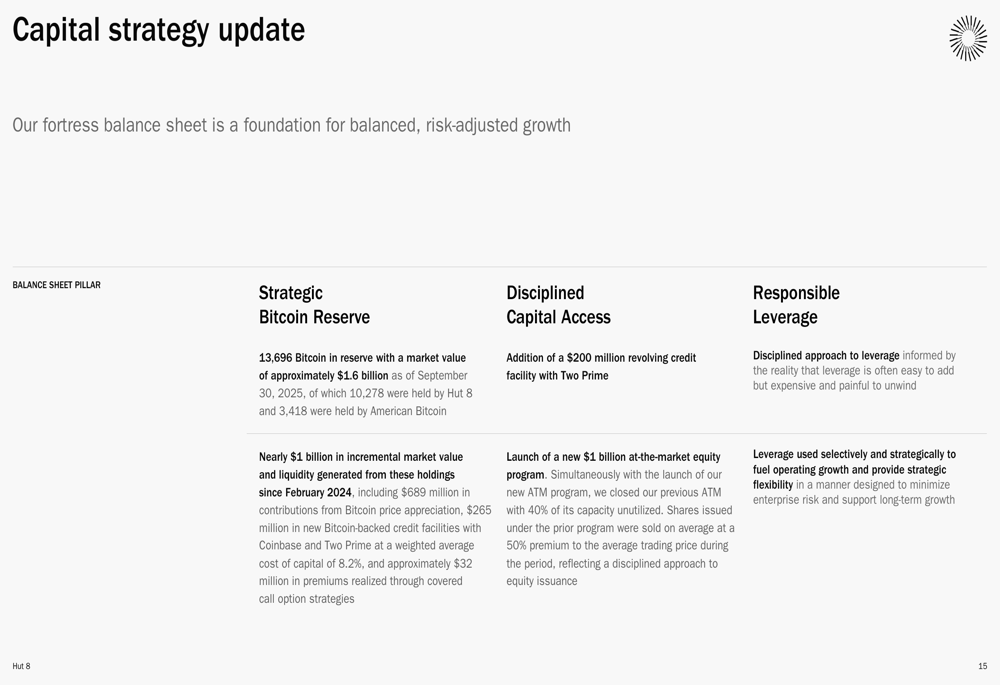1000x685 pixels.
Task: Click the 'Strategic Bitcoin Reserve' heading
Action: tap(314, 305)
